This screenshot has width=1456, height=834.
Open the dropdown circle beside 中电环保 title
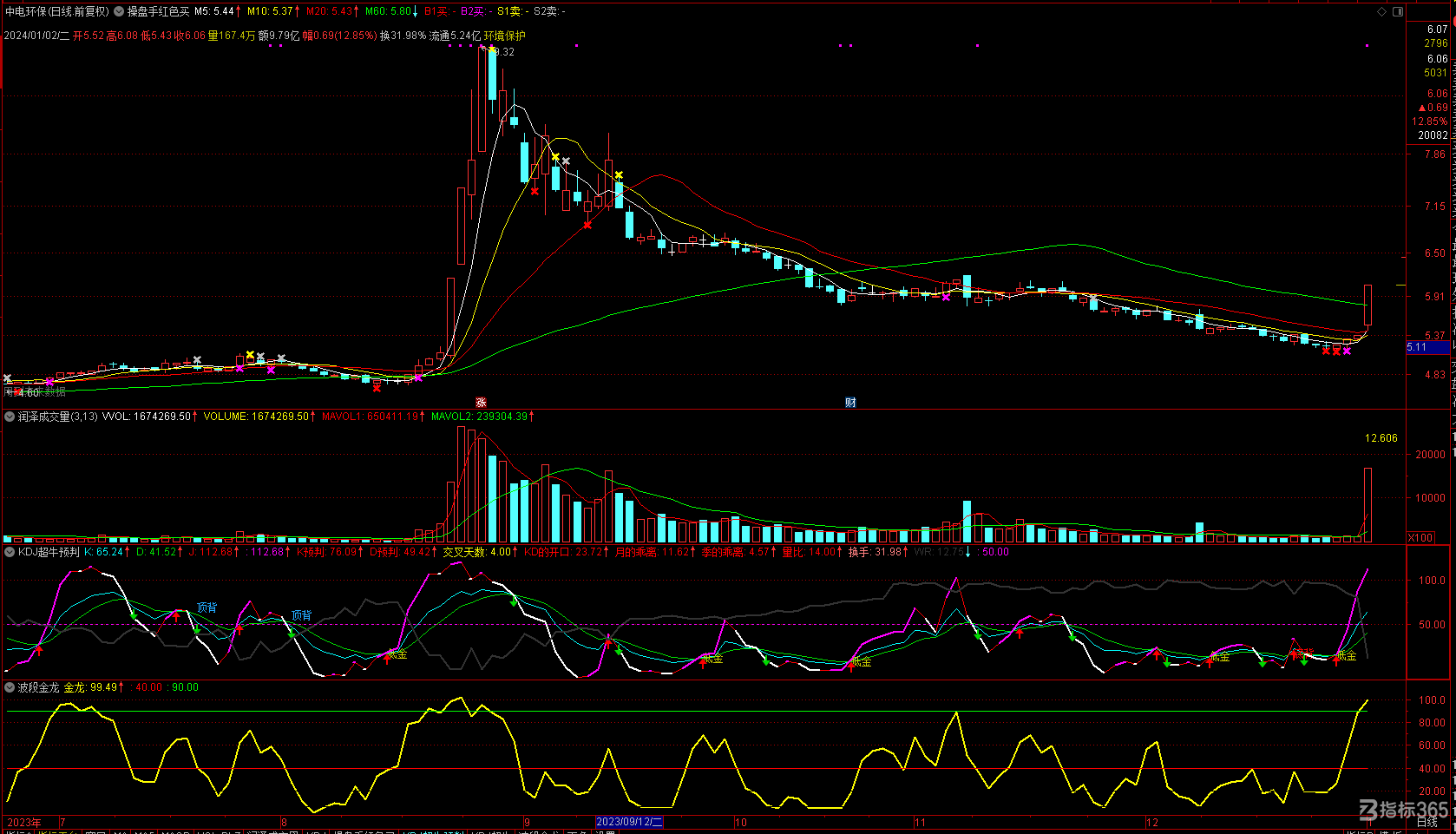tap(118, 11)
